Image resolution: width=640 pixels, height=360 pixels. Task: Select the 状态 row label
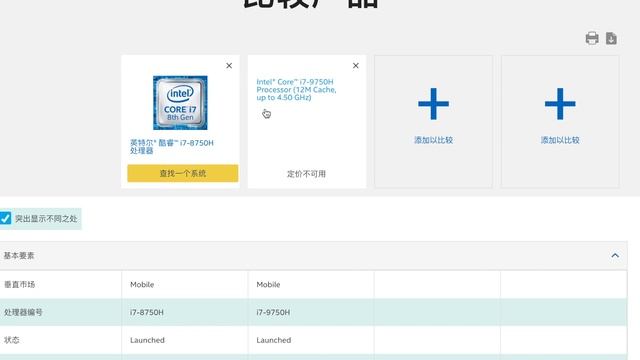[11, 340]
